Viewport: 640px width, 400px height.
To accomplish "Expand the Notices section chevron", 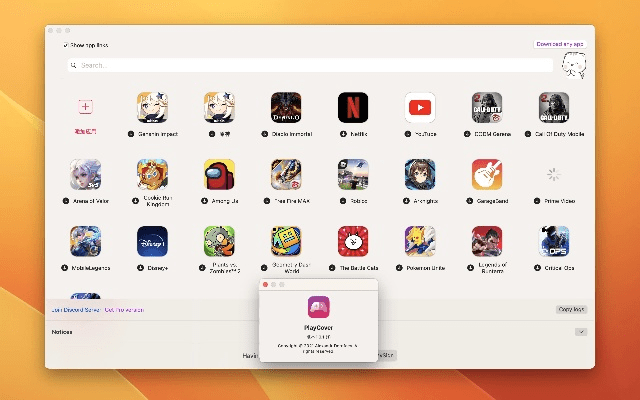I will click(581, 331).
